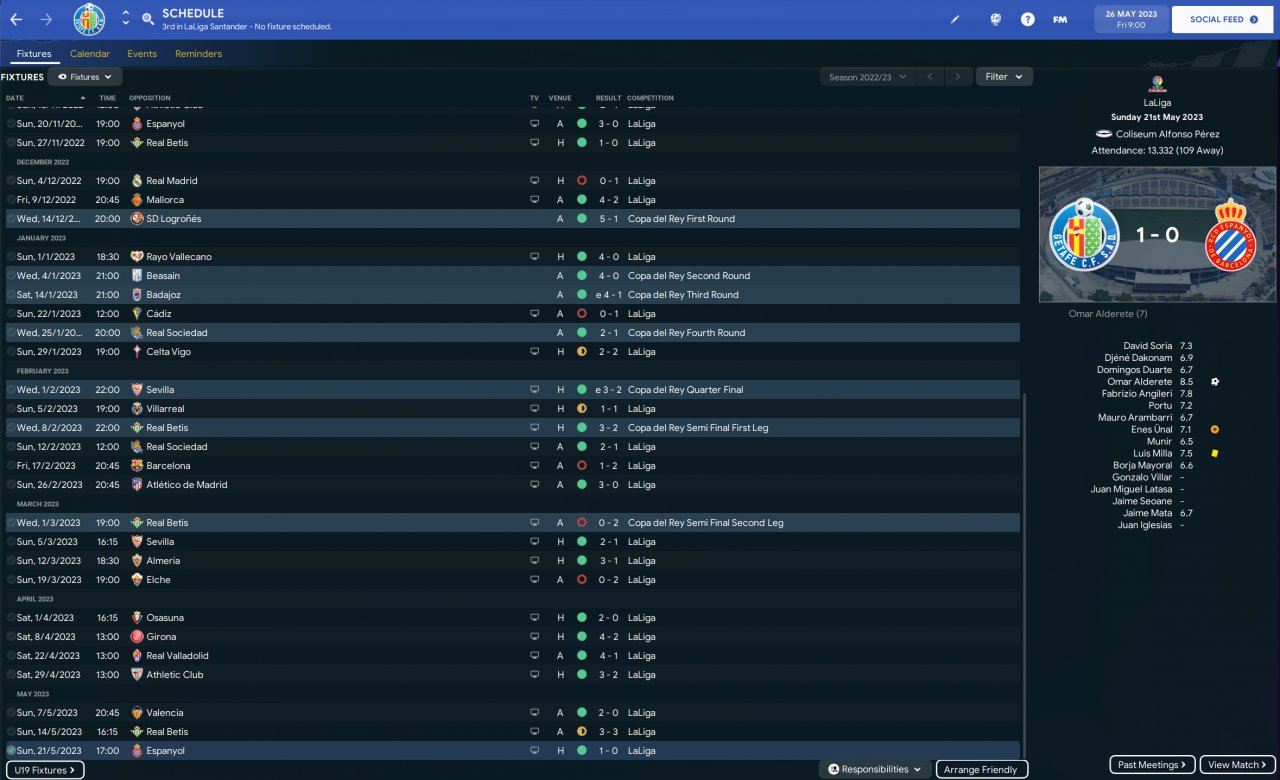Click the Valencia club badge

point(137,713)
